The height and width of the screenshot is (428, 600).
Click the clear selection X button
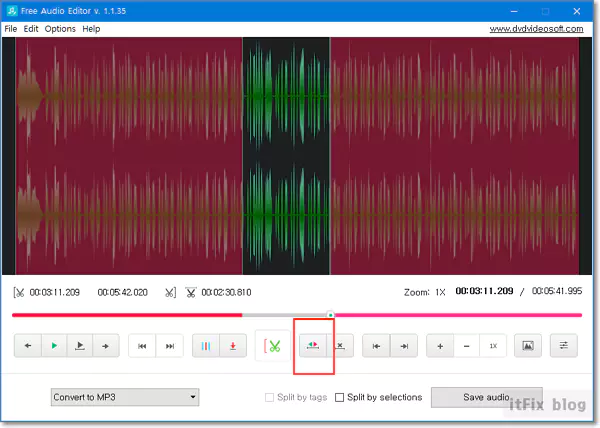(x=340, y=346)
